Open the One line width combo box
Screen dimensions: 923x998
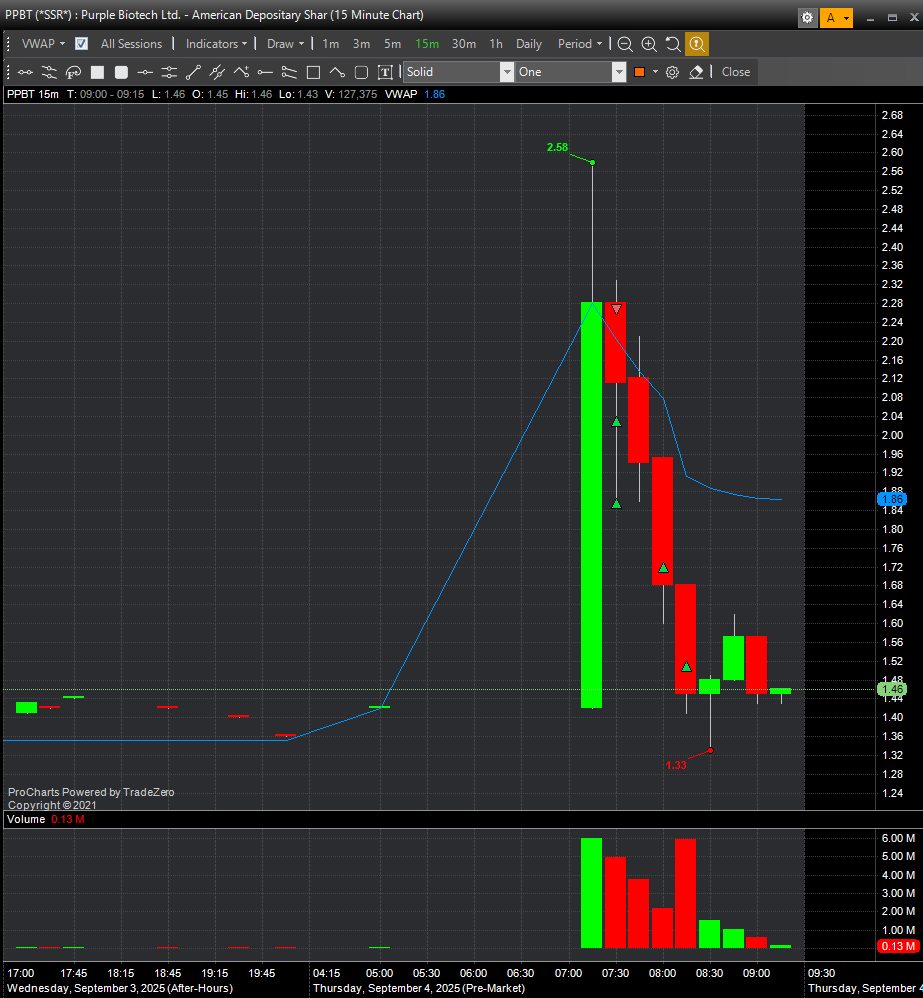pyautogui.click(x=571, y=72)
